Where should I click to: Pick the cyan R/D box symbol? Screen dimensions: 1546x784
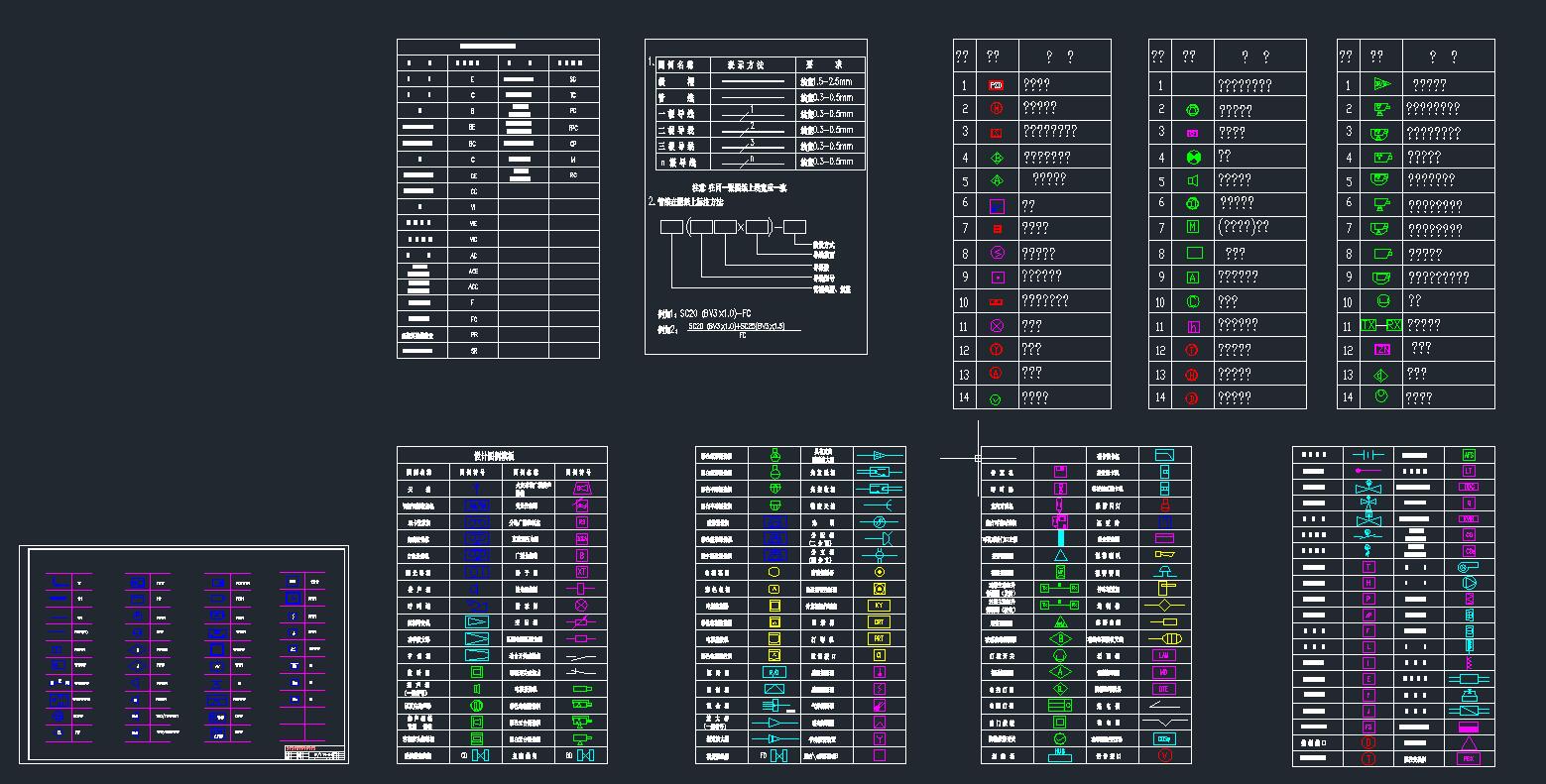click(774, 672)
